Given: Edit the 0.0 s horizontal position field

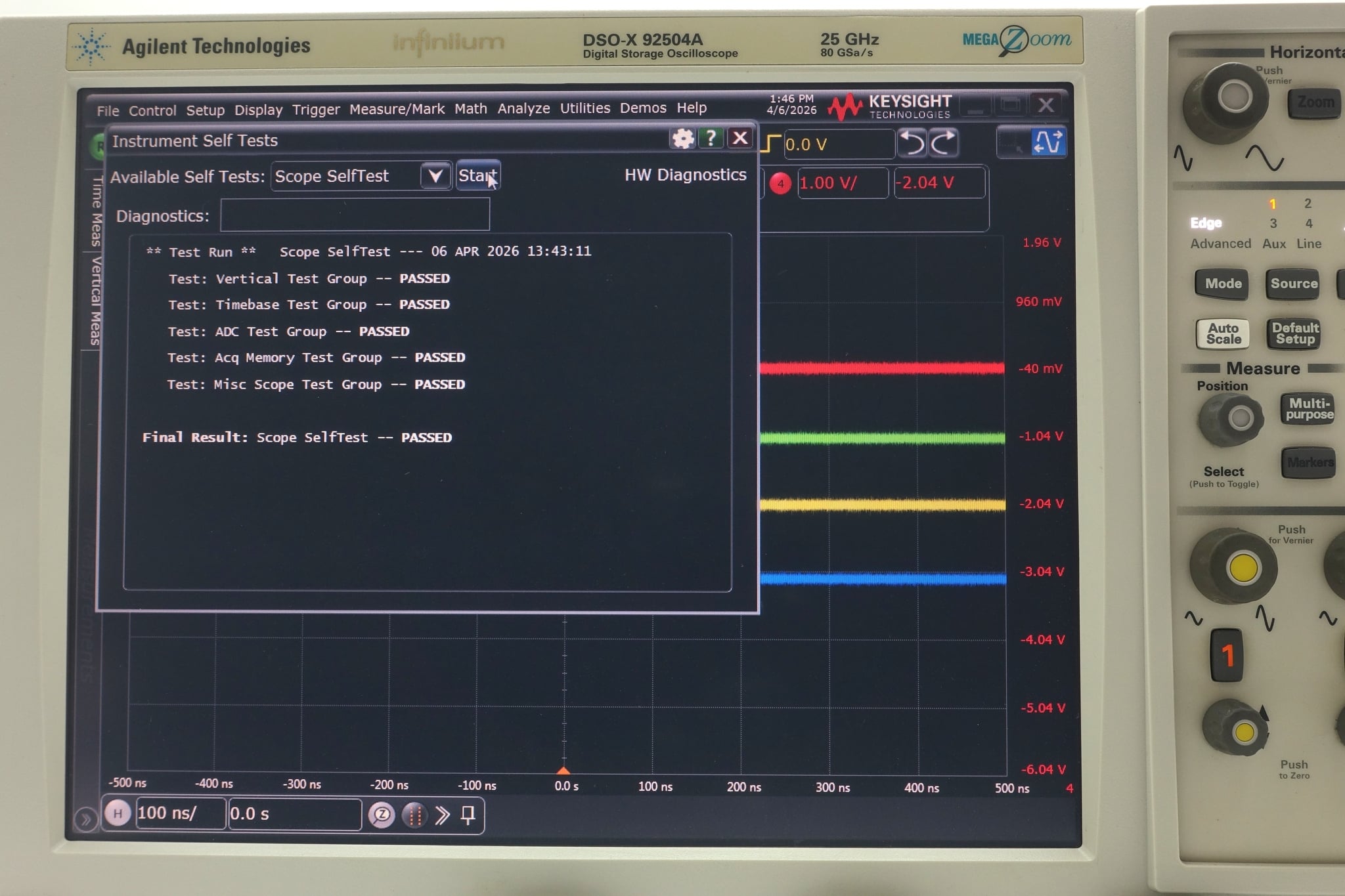Looking at the screenshot, I should coord(294,814).
